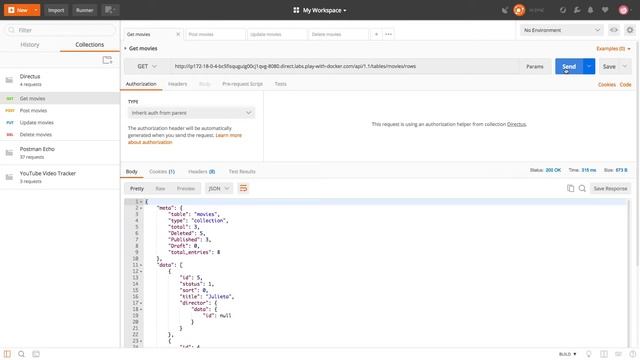Click the Filter search field in sidebar
The width and height of the screenshot is (640, 360).
tap(60, 30)
